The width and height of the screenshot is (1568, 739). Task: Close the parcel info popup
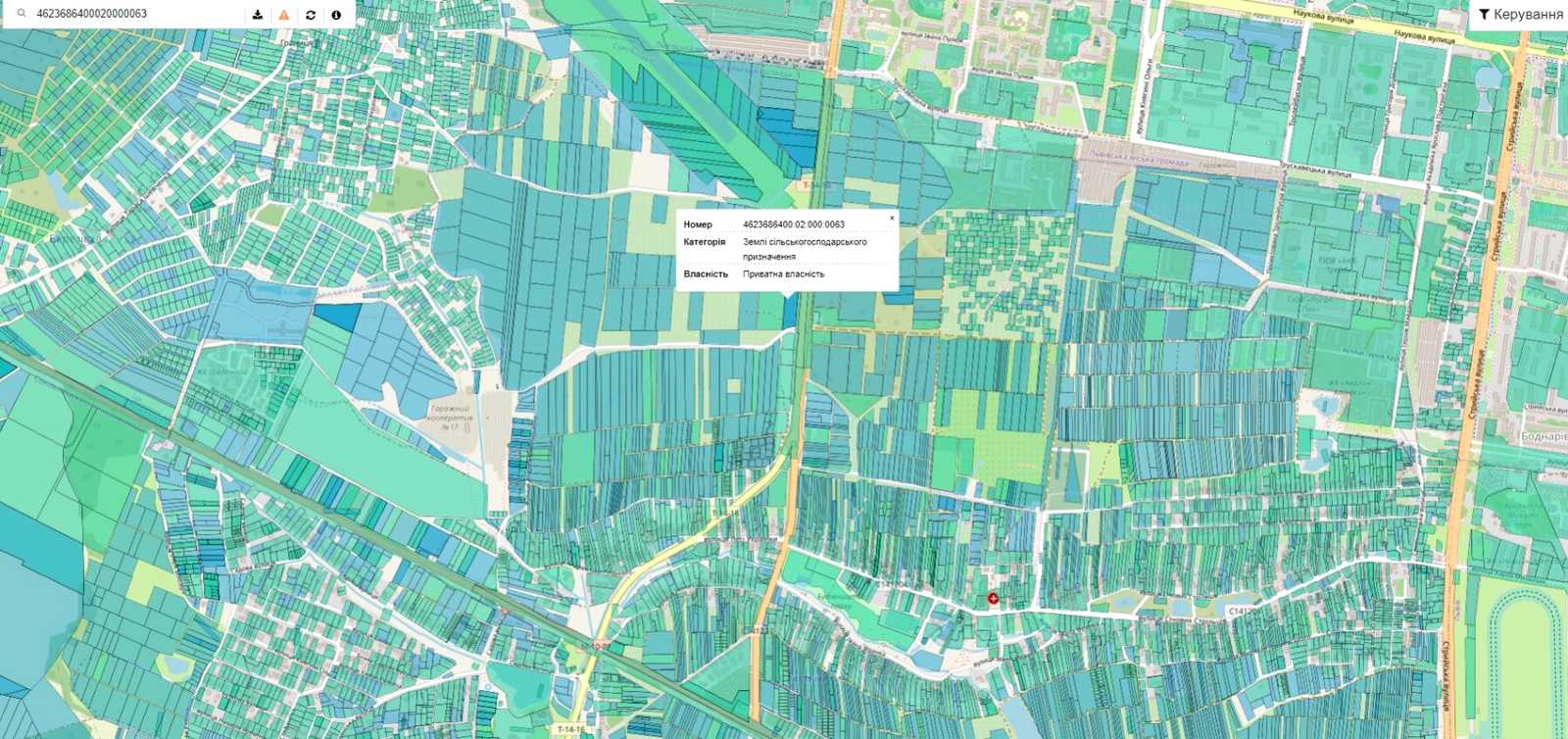click(x=892, y=218)
